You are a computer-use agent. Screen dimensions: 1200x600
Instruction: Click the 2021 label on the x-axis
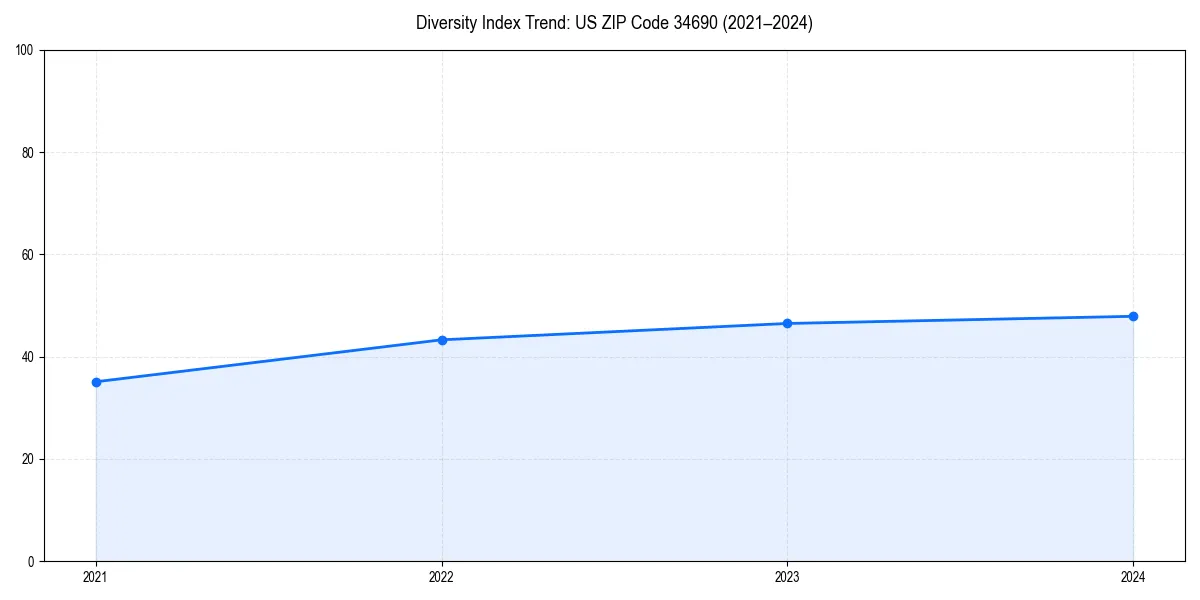point(95,577)
